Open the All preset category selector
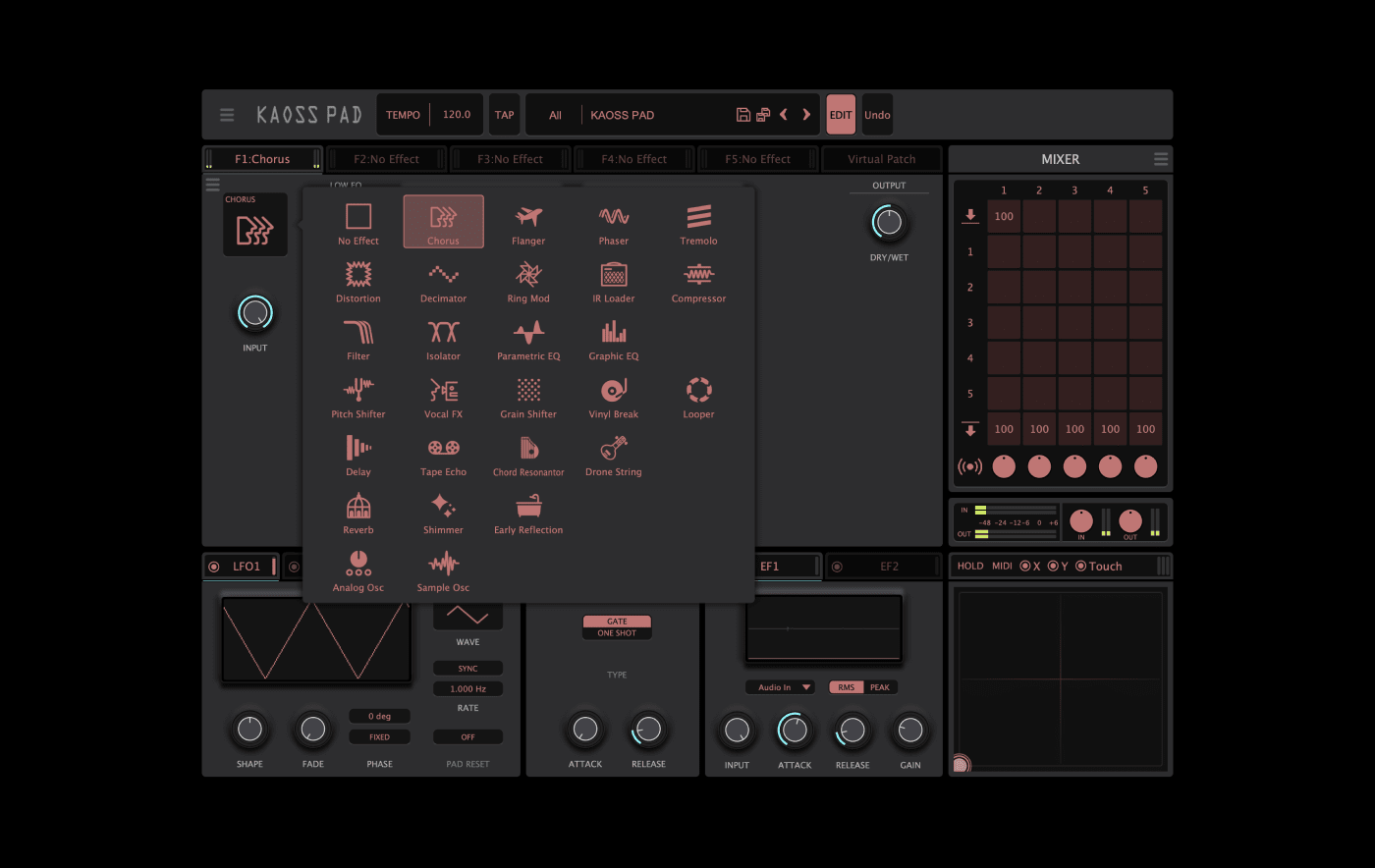Viewport: 1375px width, 868px height. (555, 115)
